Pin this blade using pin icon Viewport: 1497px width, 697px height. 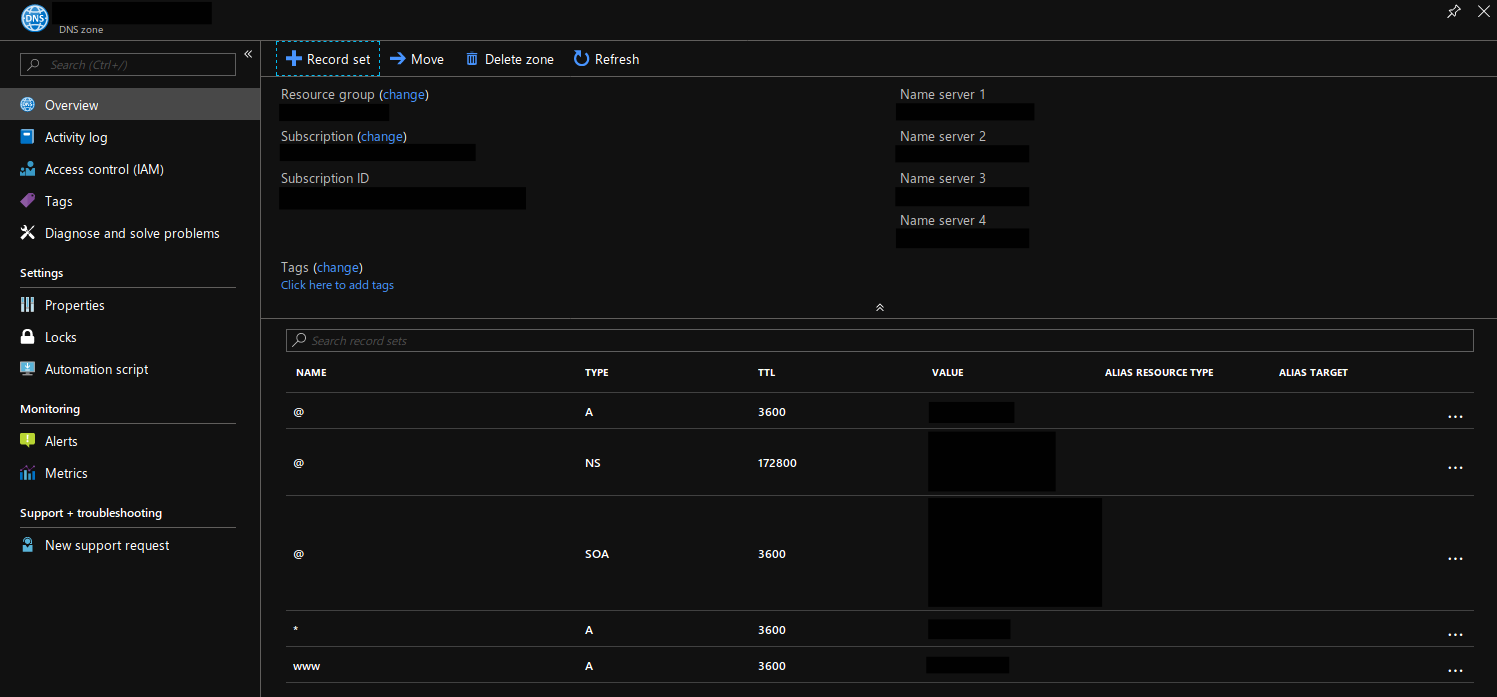1454,11
